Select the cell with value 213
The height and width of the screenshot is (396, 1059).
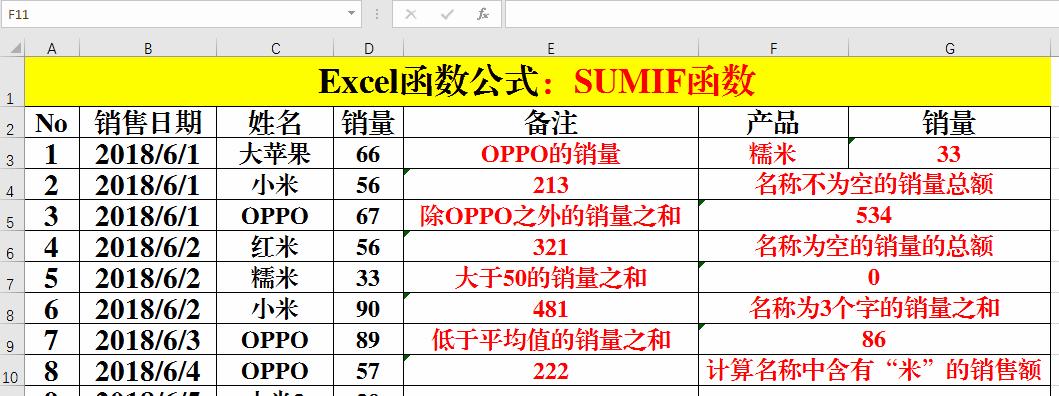(x=551, y=185)
